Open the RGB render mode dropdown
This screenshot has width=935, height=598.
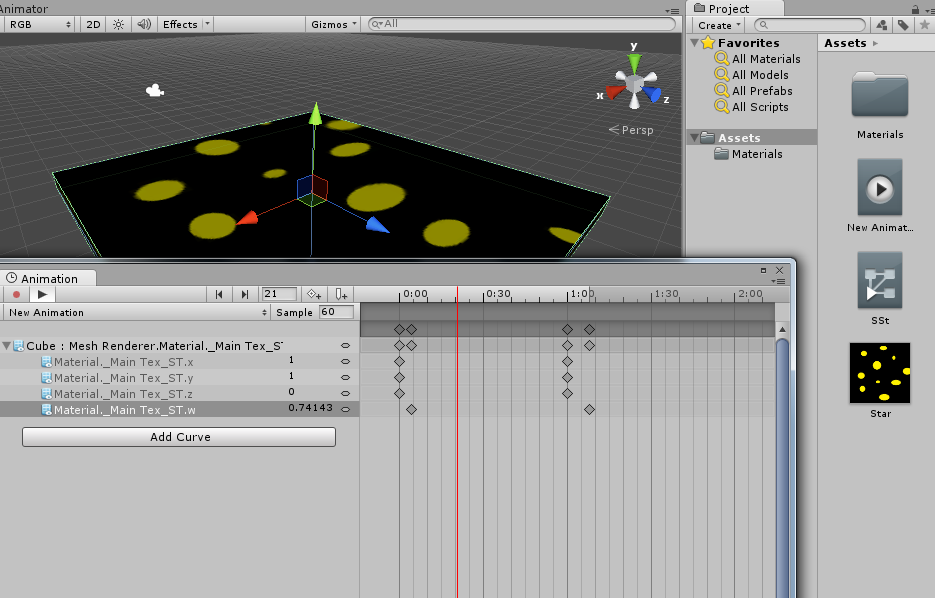point(39,24)
